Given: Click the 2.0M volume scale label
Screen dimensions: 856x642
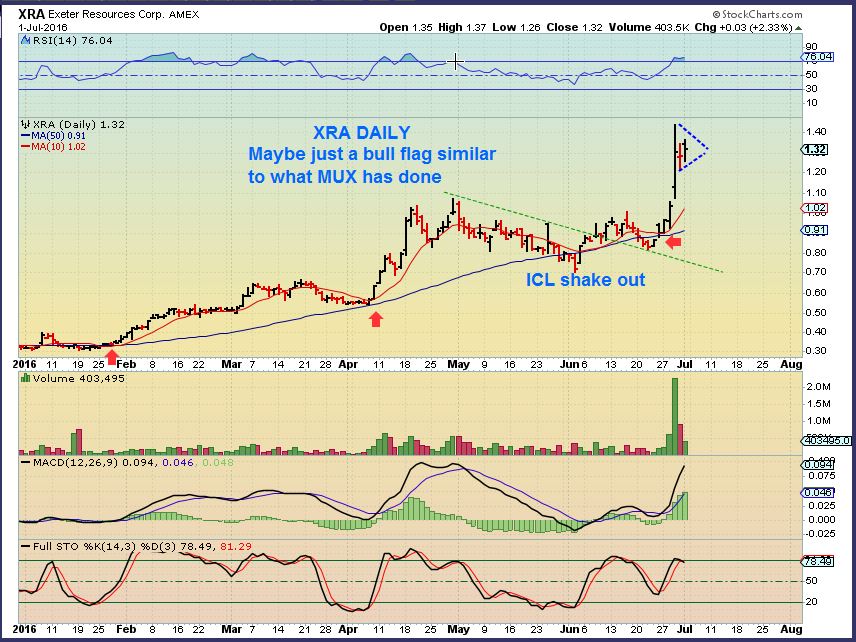Looking at the screenshot, I should click(x=818, y=387).
